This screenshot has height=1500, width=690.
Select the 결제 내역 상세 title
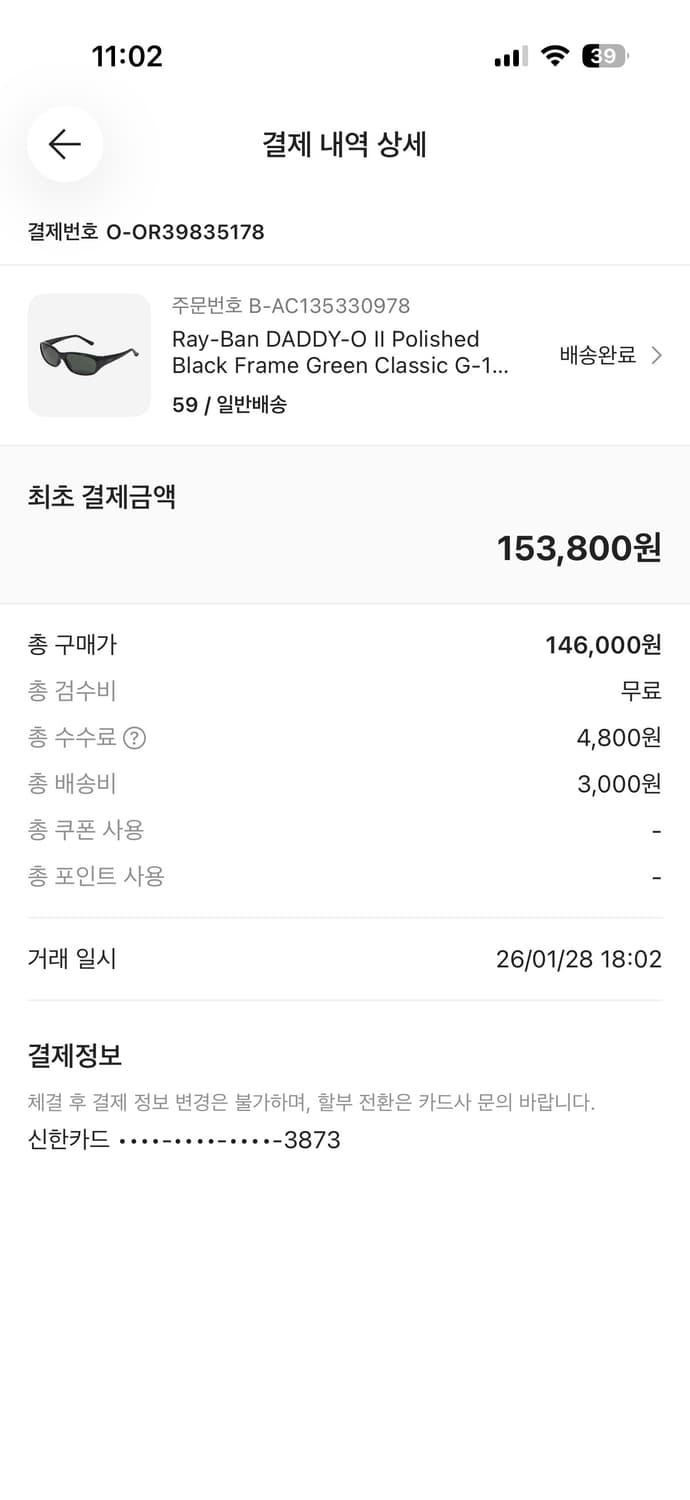click(345, 144)
